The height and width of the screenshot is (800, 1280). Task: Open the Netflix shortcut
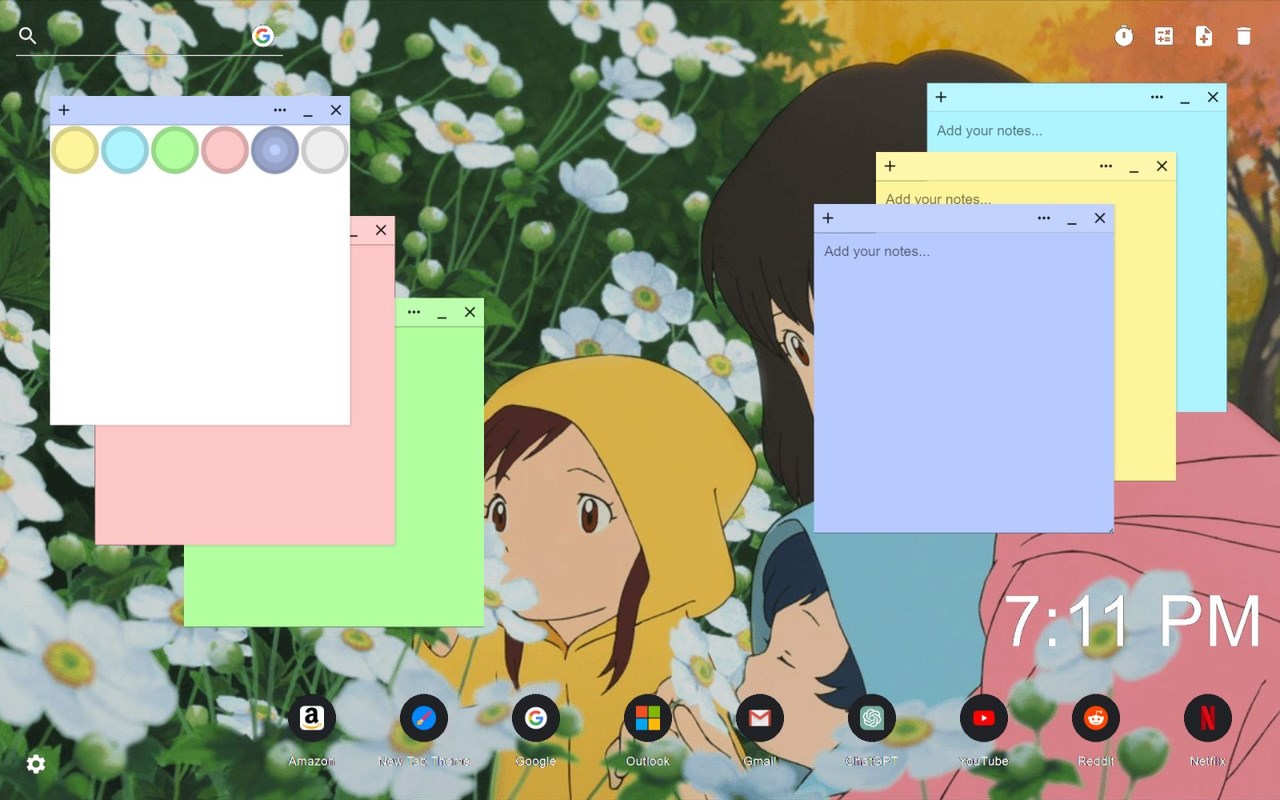[x=1208, y=718]
